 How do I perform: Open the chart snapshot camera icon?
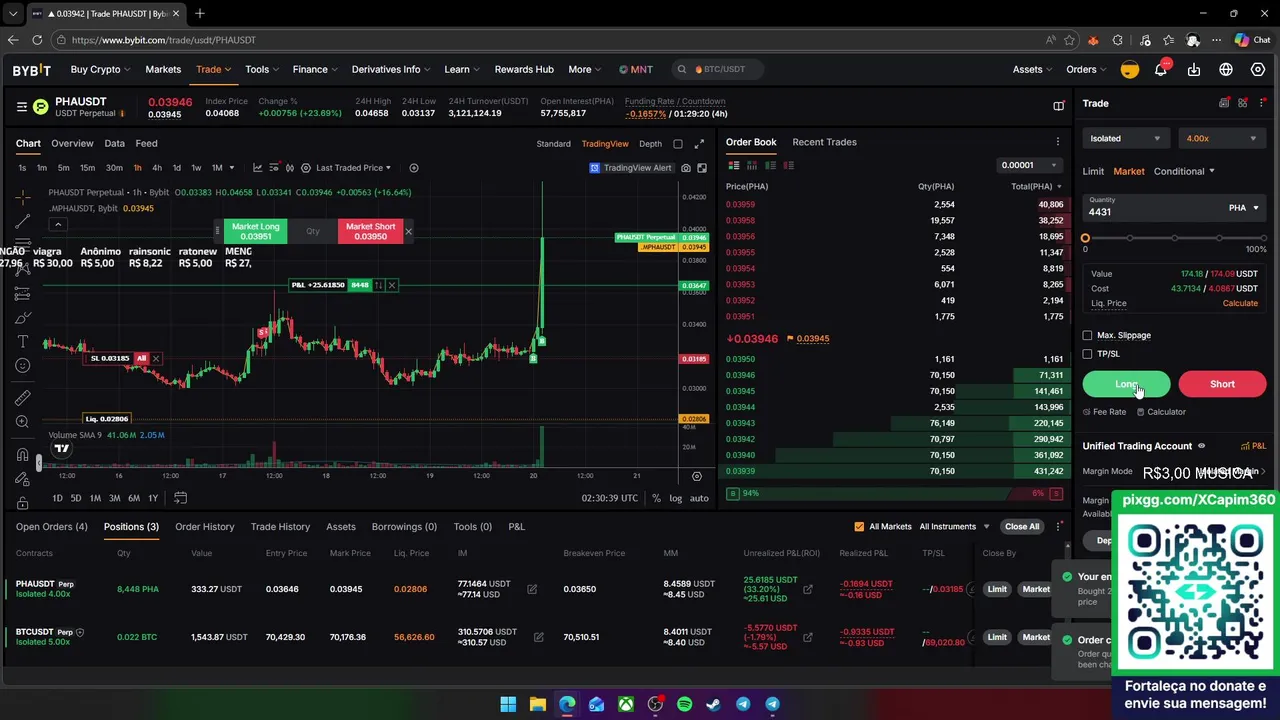(686, 168)
